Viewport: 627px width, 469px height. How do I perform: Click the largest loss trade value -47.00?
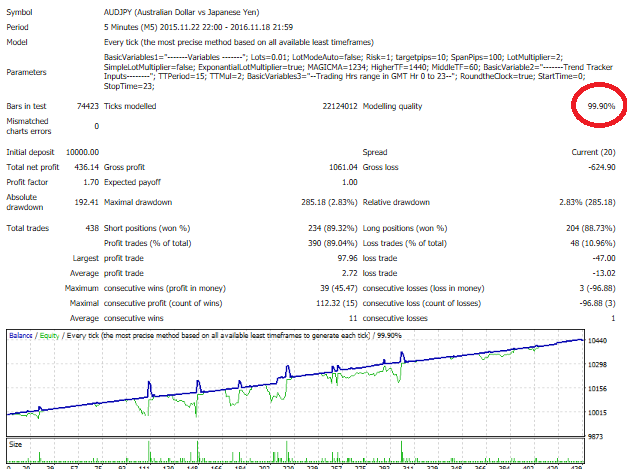pos(604,258)
